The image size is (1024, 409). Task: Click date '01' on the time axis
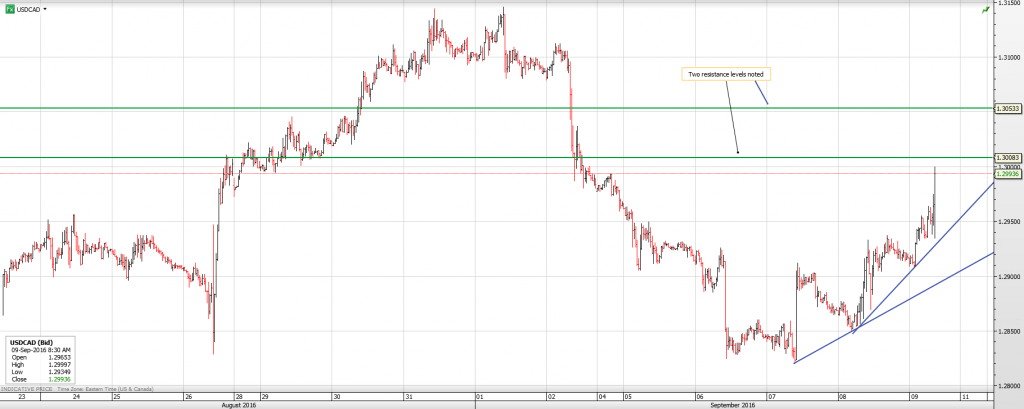tap(480, 397)
